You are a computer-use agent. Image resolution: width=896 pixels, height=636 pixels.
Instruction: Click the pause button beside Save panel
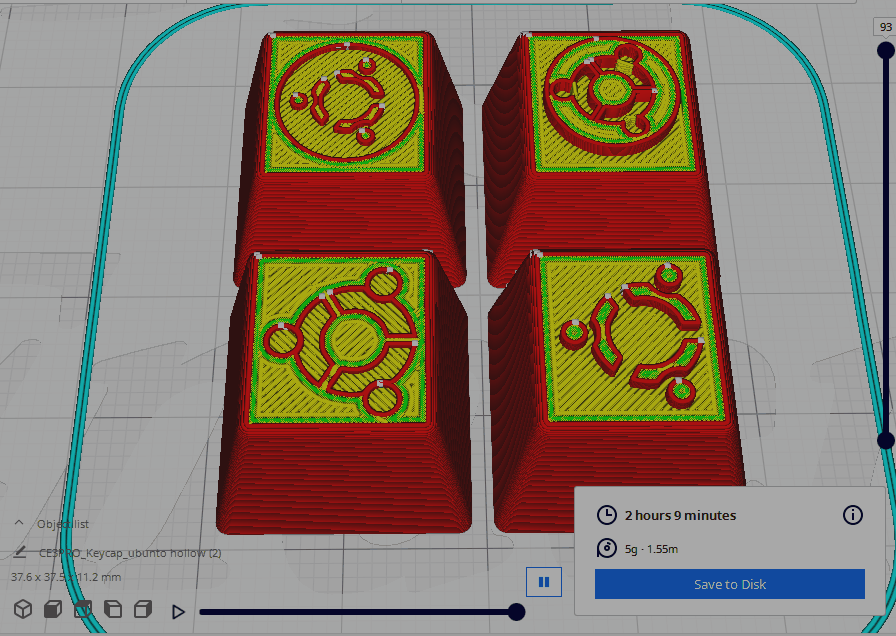click(x=544, y=582)
